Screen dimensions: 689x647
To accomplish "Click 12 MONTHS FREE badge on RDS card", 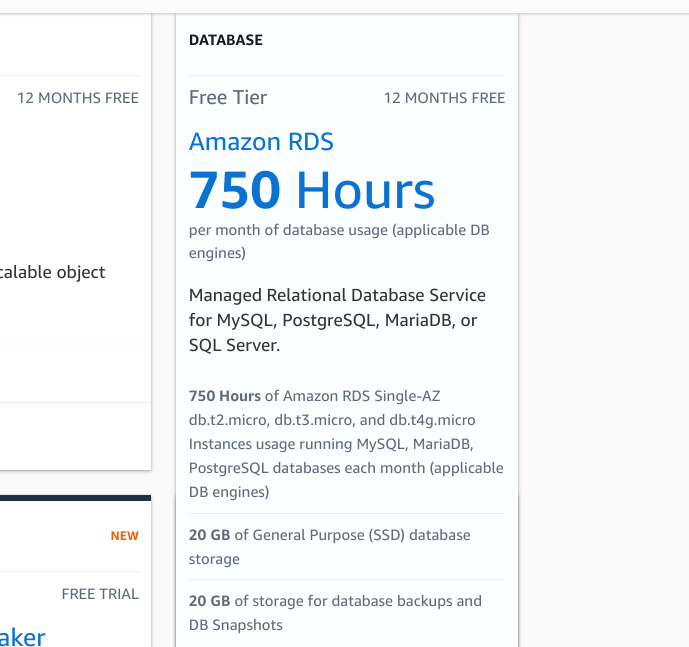I will pyautogui.click(x=444, y=98).
